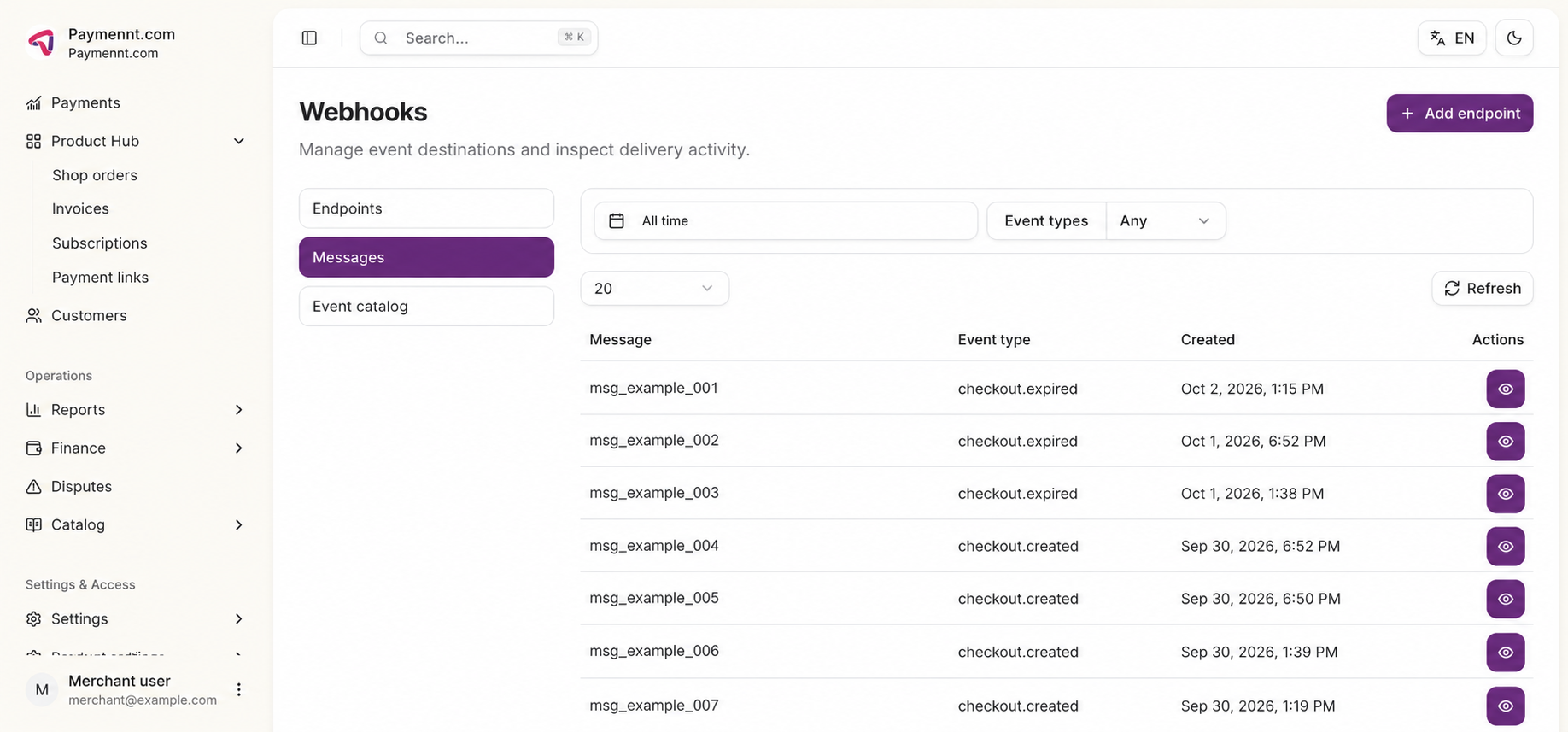Image resolution: width=1568 pixels, height=732 pixels.
Task: Select the Messages tab
Action: coord(426,257)
